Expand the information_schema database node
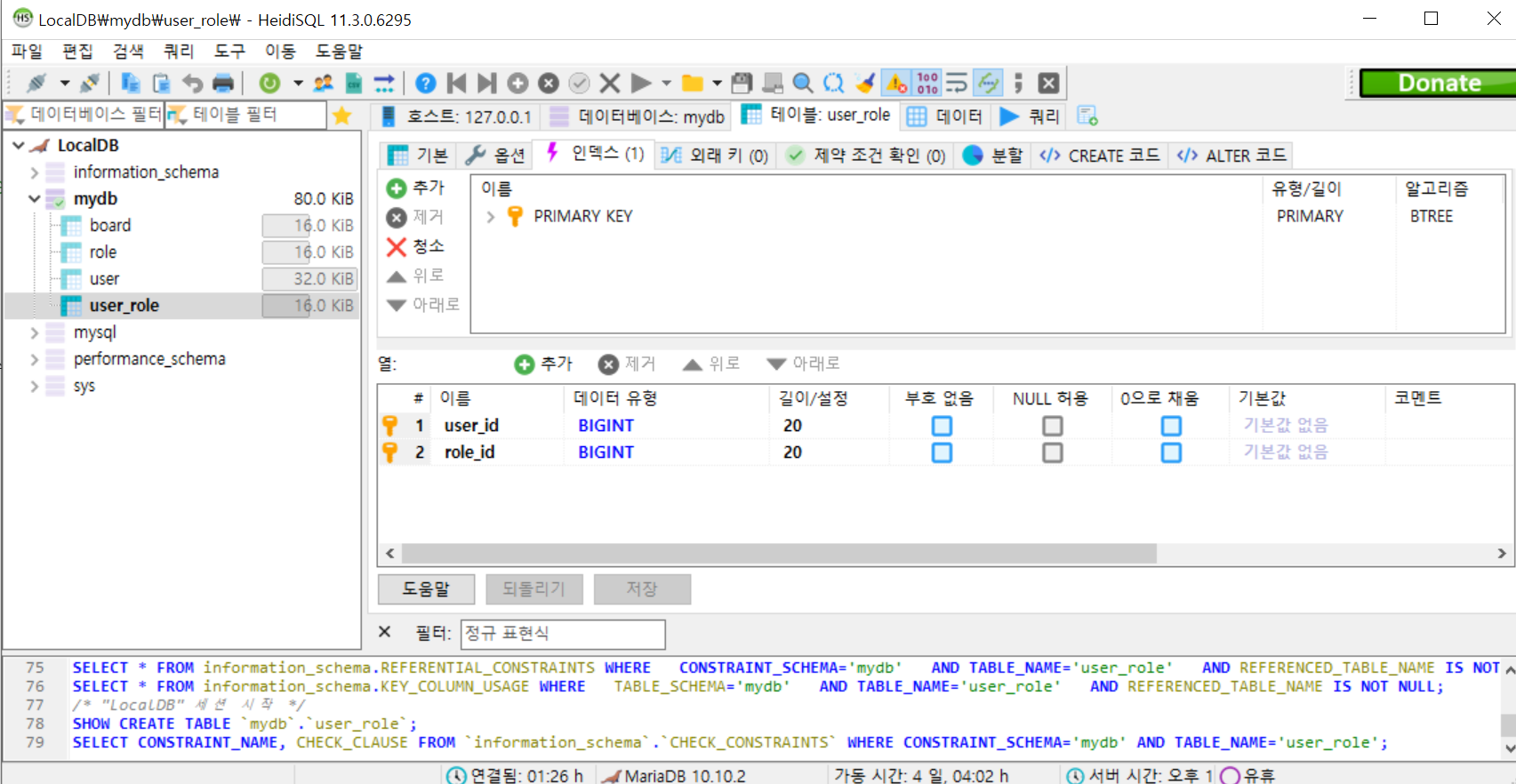 [34, 172]
